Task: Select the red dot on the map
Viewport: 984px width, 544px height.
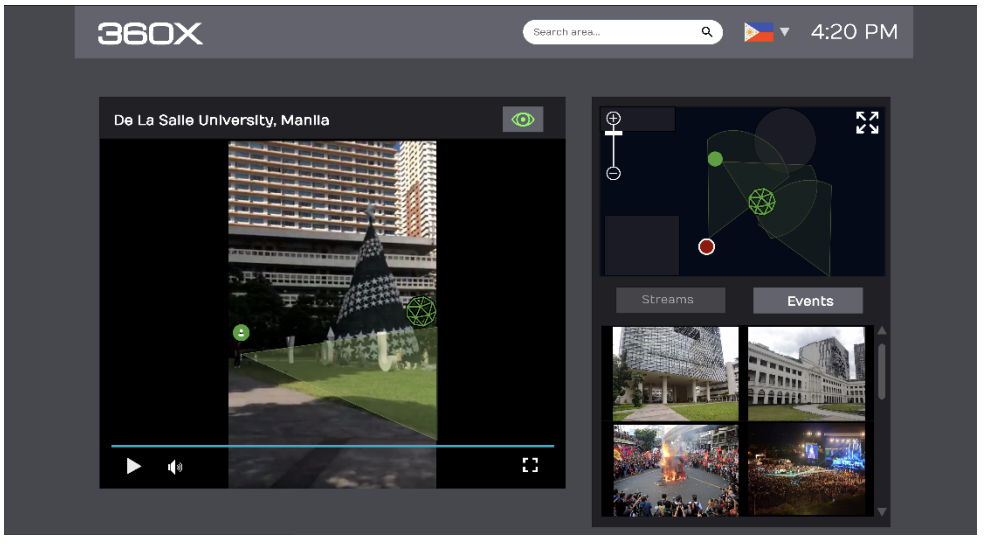Action: pyautogui.click(x=707, y=247)
